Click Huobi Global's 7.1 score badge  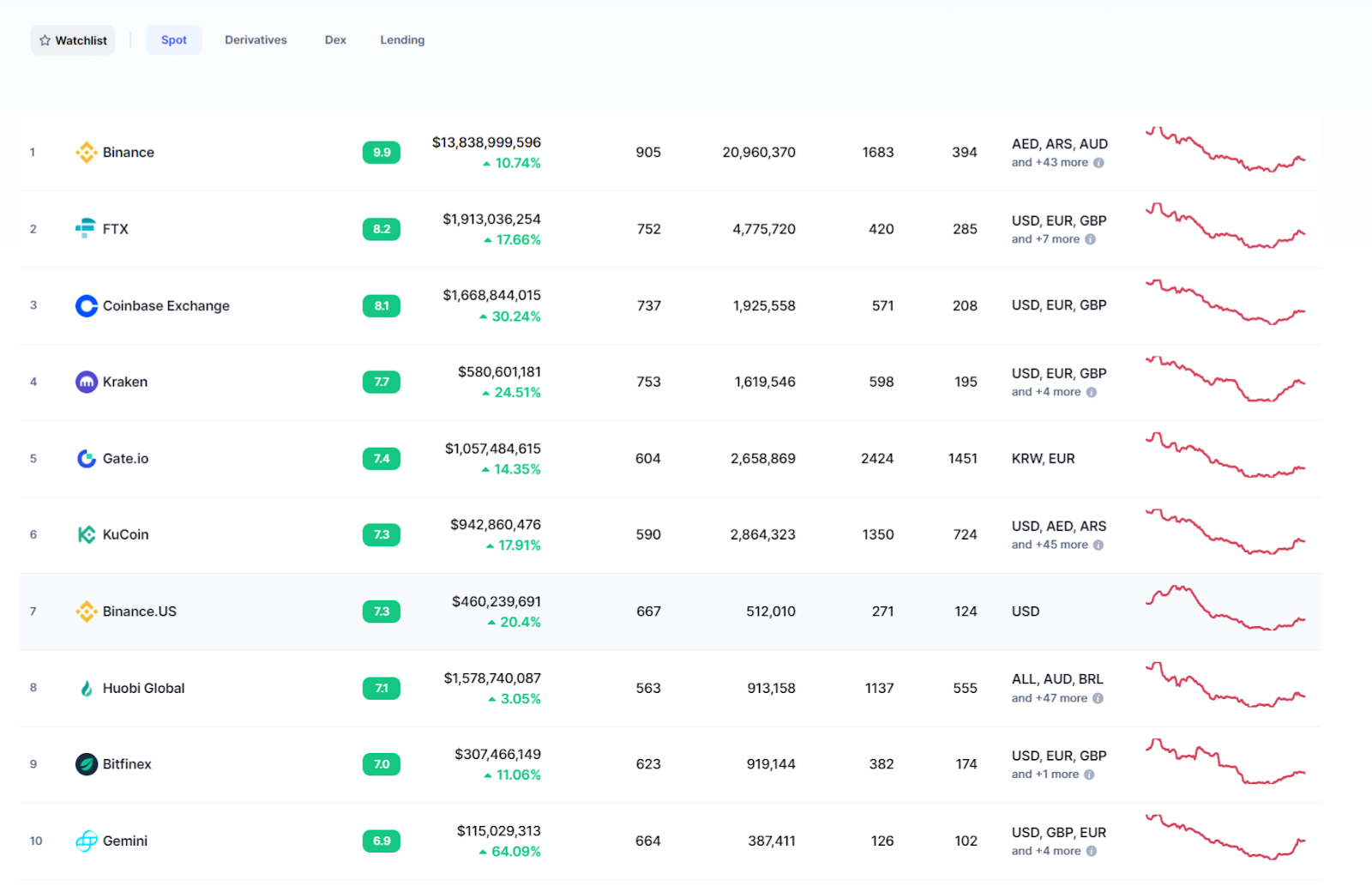tap(382, 688)
